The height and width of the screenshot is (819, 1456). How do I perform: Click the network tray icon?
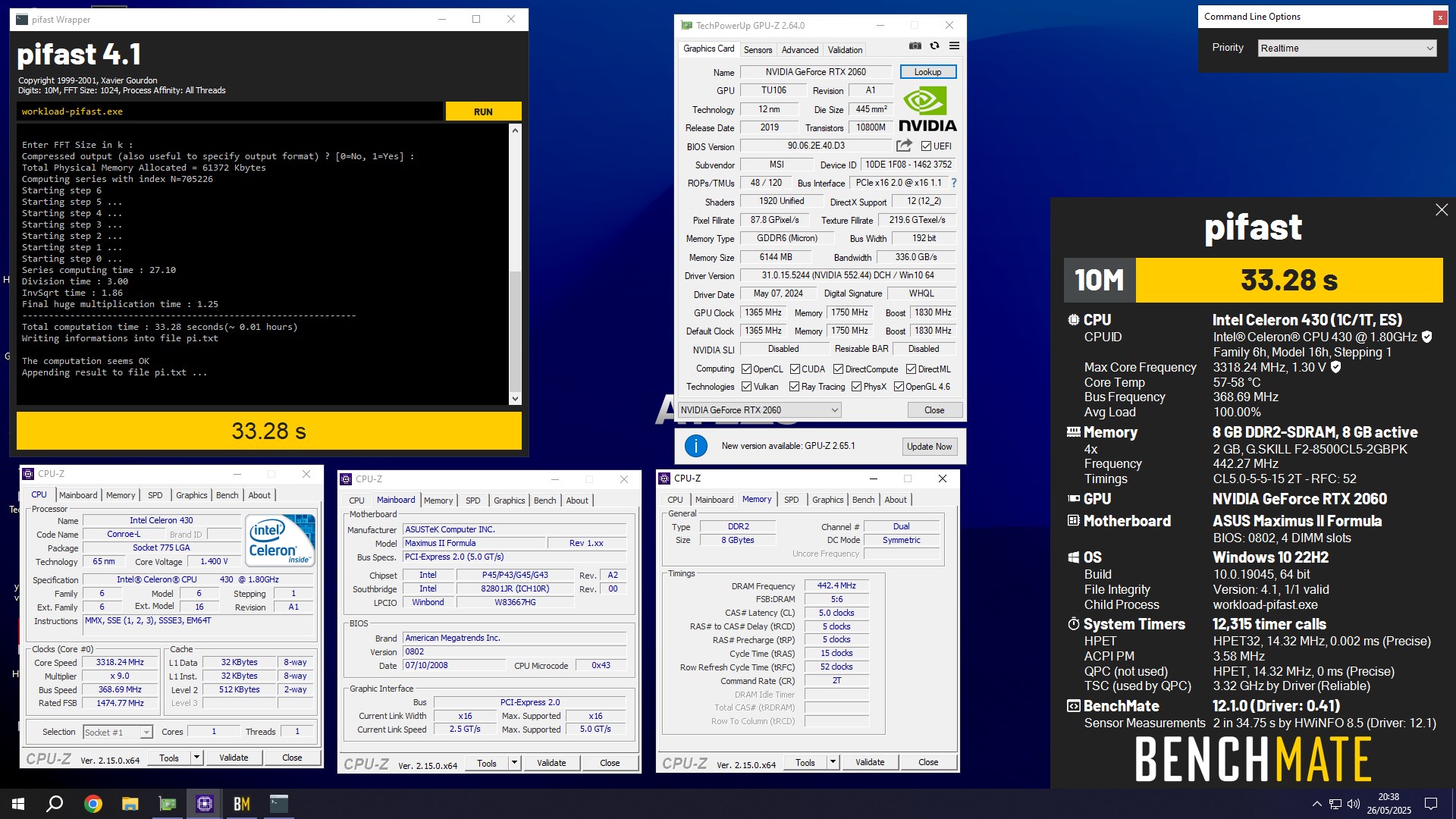[1335, 804]
